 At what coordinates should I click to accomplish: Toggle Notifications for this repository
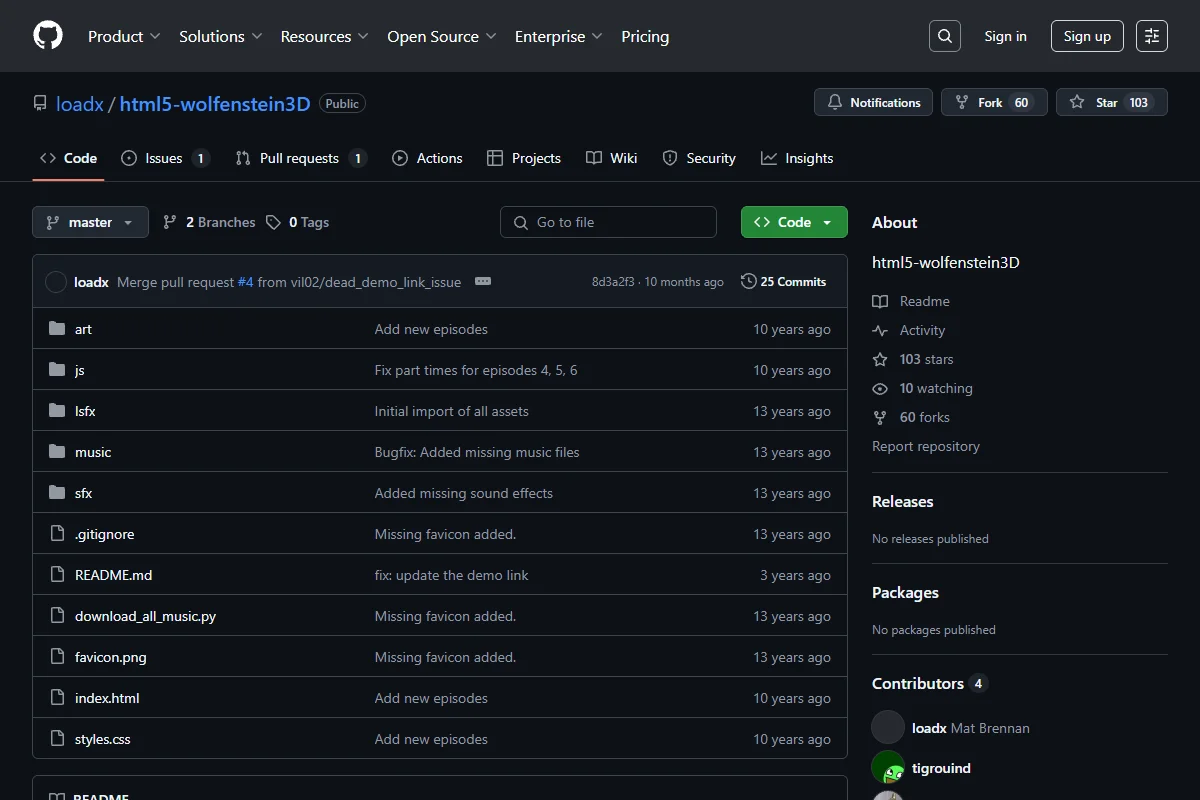(873, 102)
